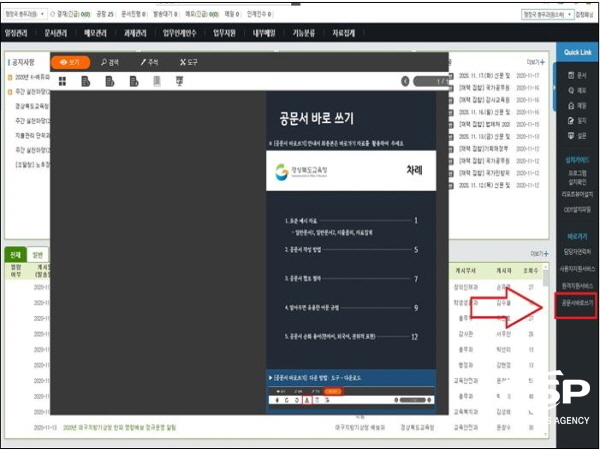
Task: Open 업무지원 menu
Action: point(224,33)
